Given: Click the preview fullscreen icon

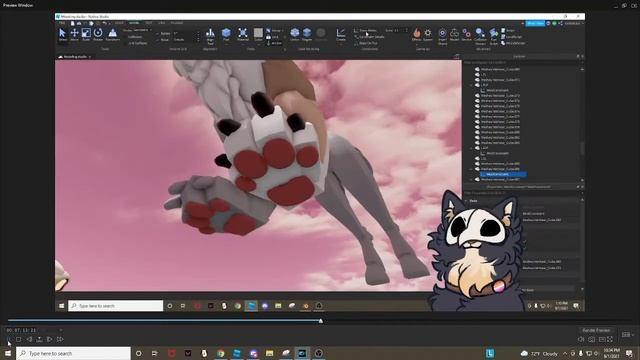Looking at the screenshot, I should pyautogui.click(x=610, y=339).
